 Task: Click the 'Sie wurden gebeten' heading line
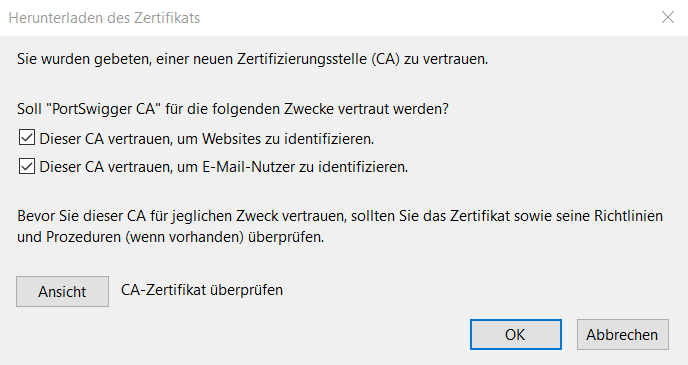[x=253, y=59]
